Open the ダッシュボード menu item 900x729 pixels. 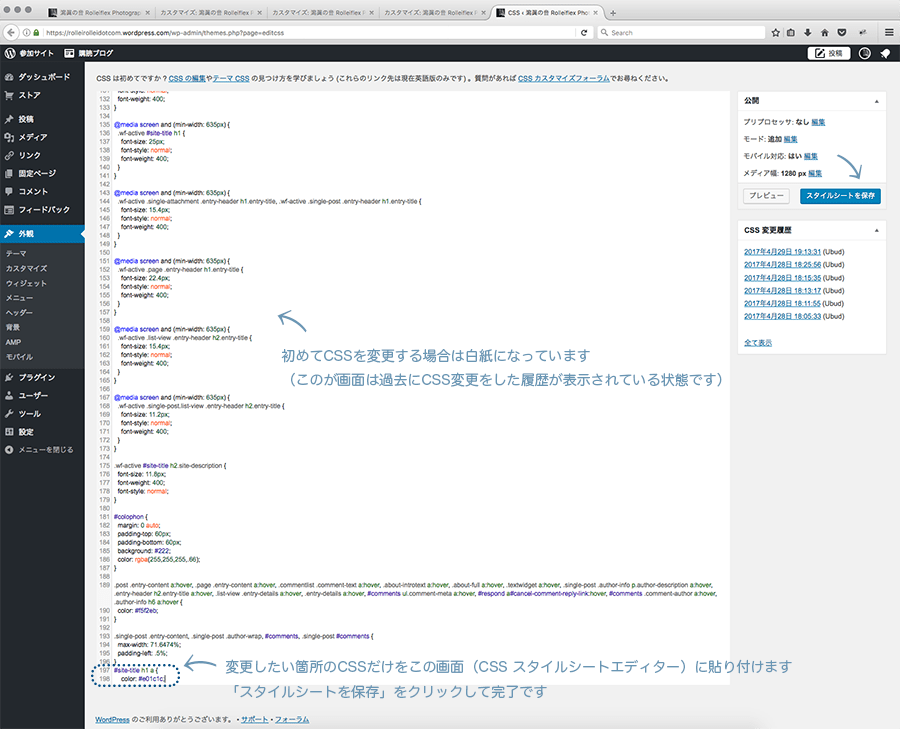pos(46,78)
